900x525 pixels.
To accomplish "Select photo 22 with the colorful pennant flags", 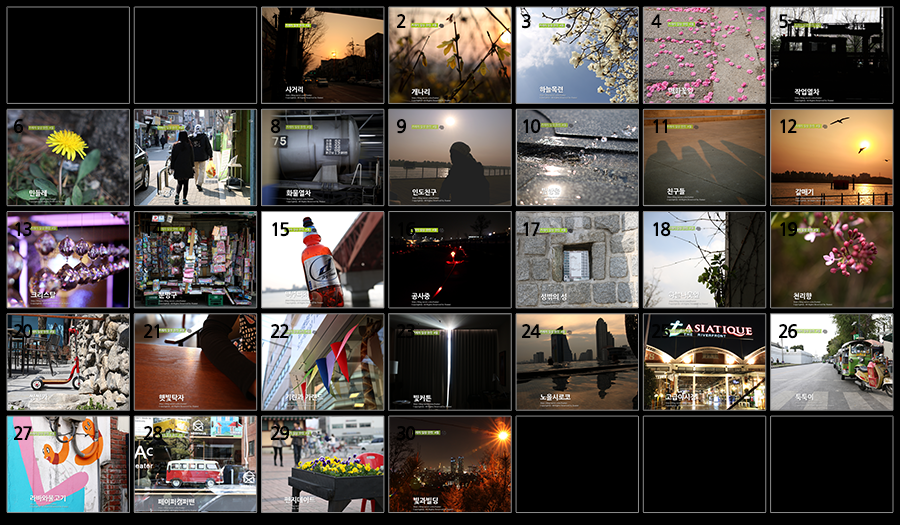I will (322, 362).
